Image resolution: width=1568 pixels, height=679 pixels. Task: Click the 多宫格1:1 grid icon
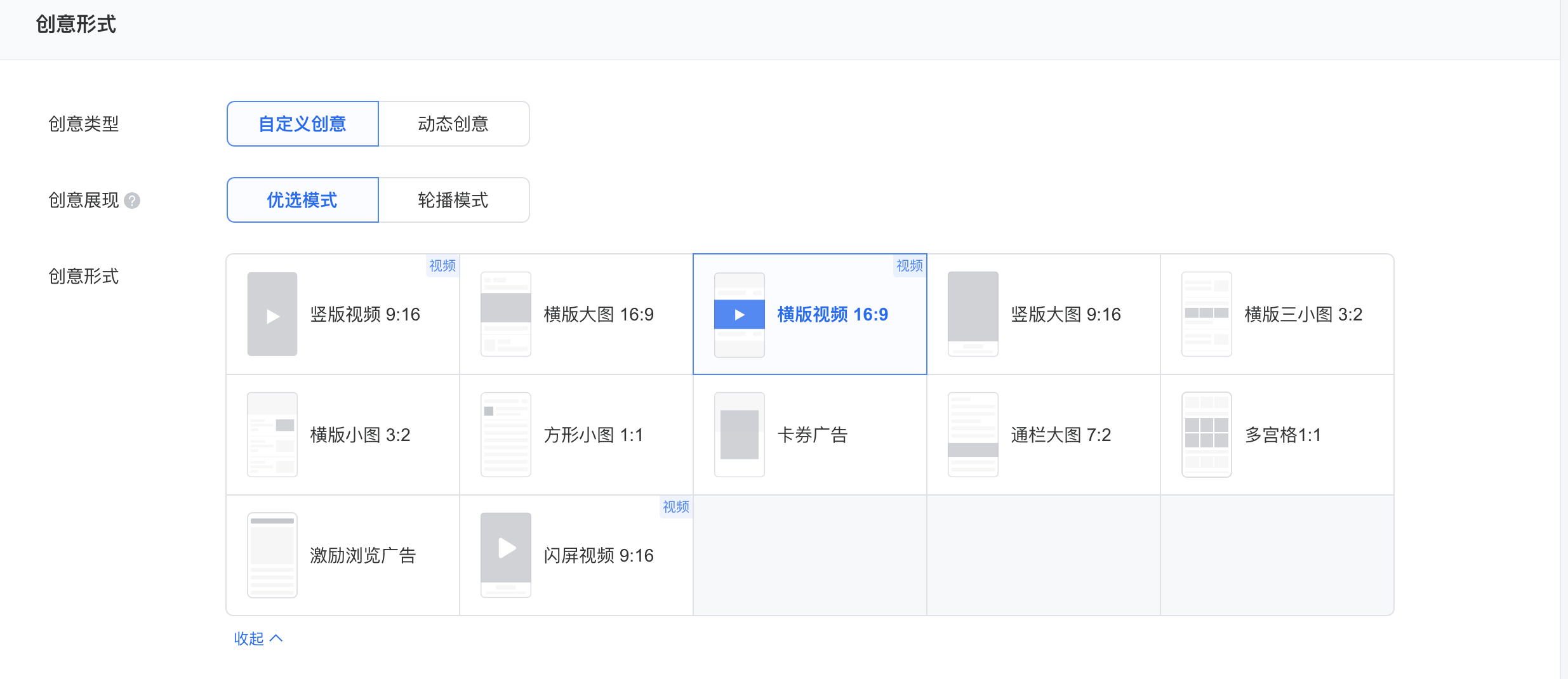click(x=1206, y=435)
